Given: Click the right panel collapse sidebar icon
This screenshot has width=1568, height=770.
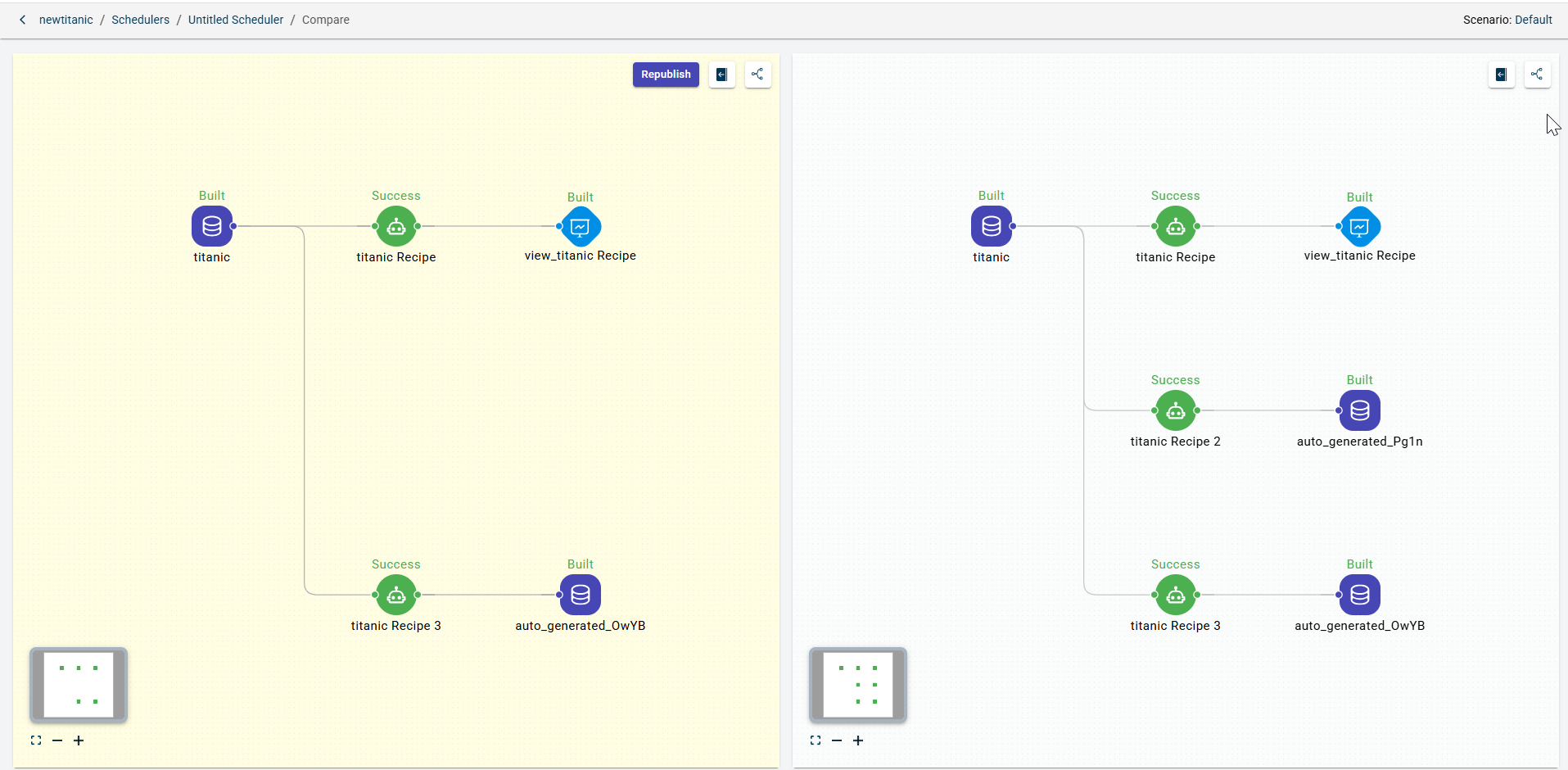Looking at the screenshot, I should click(x=1501, y=75).
